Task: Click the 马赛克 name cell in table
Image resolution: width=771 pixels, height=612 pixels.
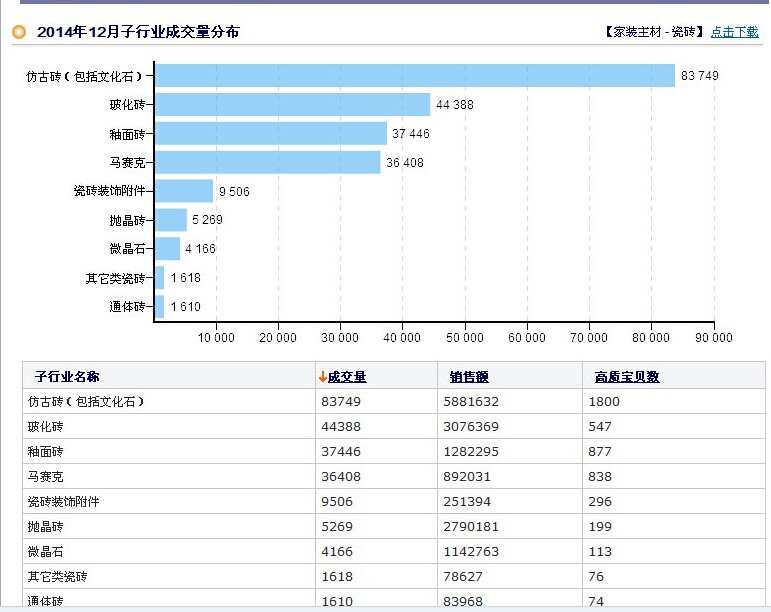Action: pyautogui.click(x=46, y=477)
